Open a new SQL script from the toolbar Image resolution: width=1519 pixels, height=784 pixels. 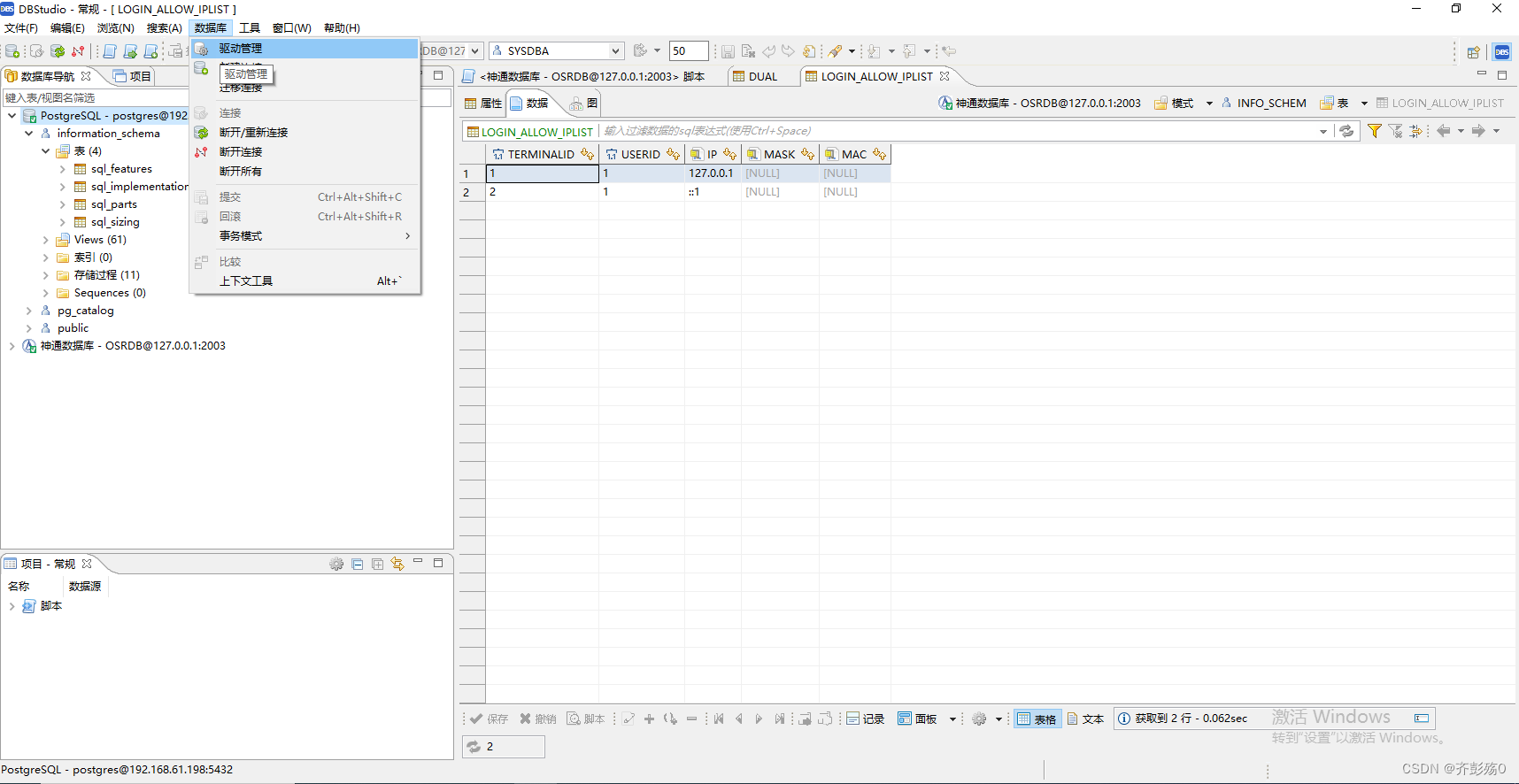click(109, 51)
